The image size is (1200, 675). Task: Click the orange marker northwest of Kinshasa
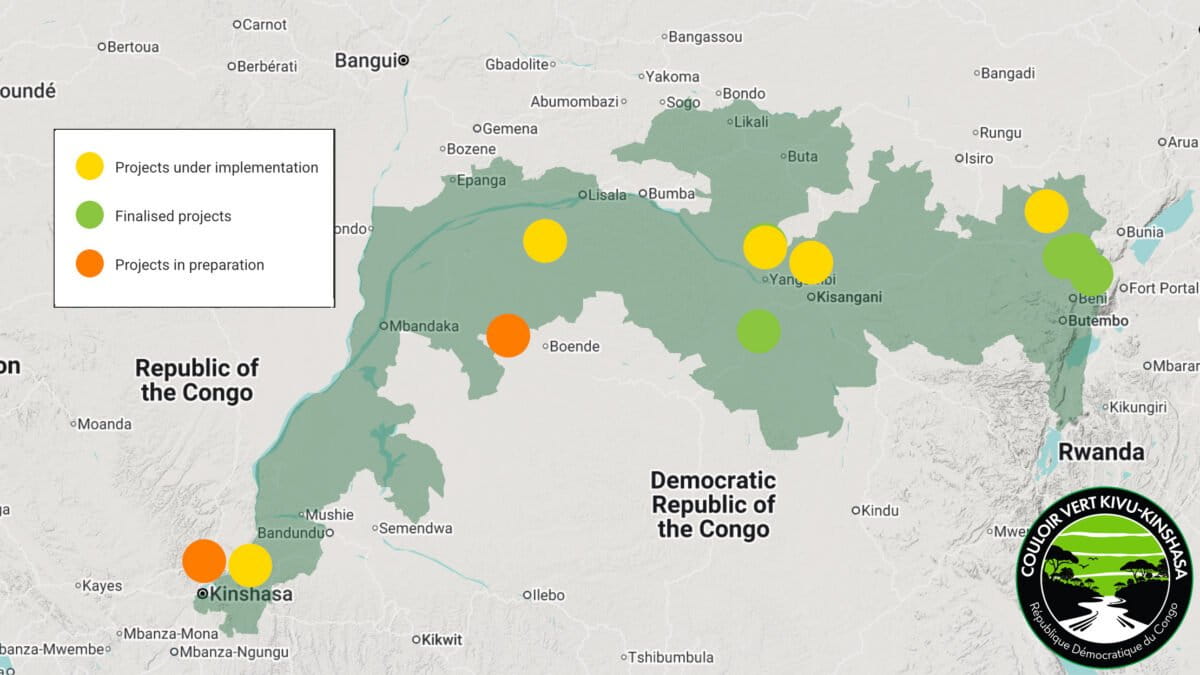206,561
